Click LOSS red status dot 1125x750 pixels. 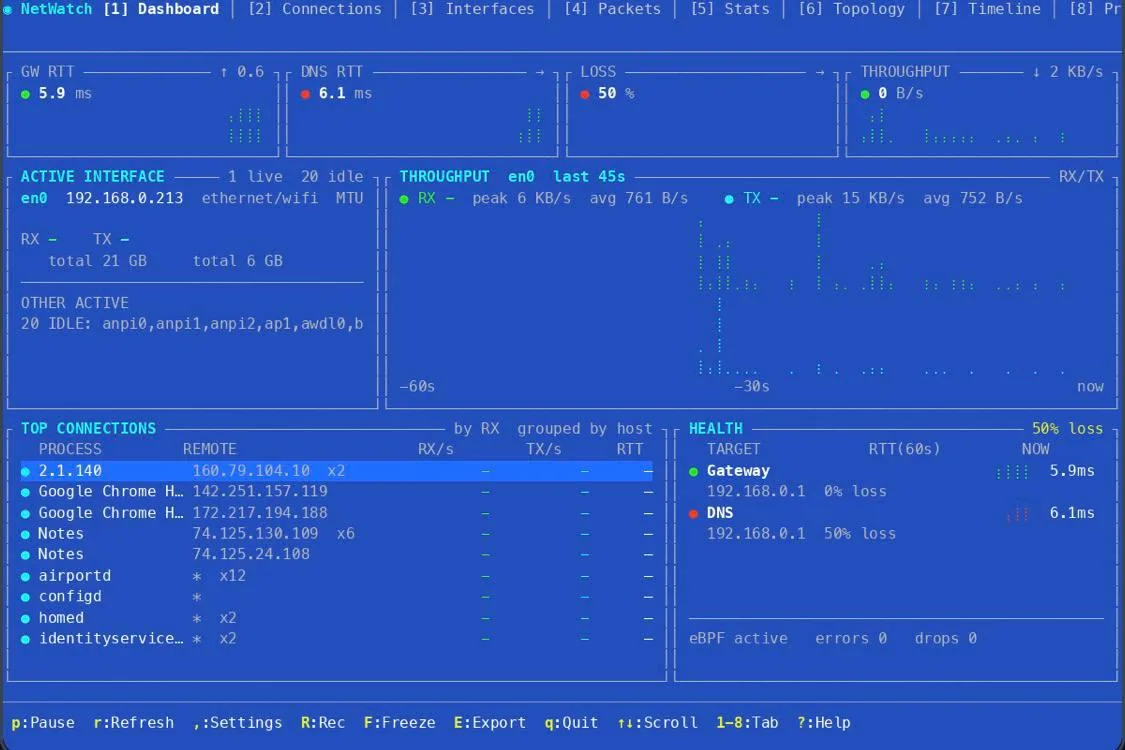pyautogui.click(x=585, y=94)
